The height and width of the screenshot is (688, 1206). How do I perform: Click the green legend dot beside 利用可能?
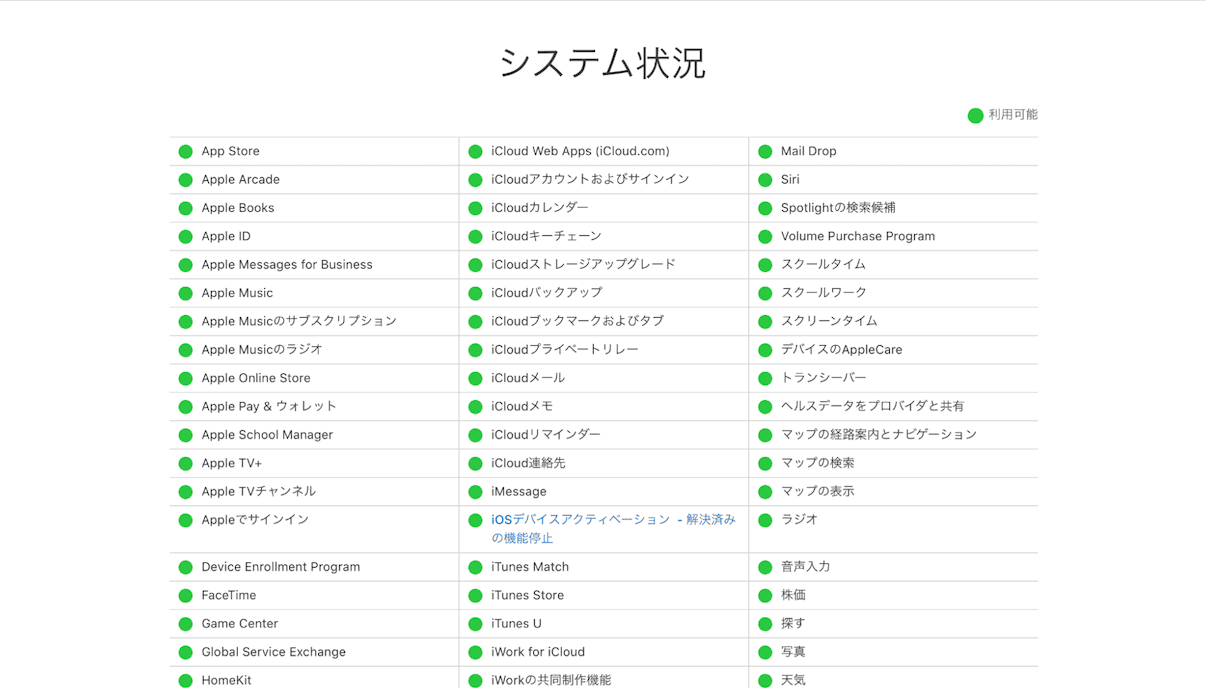975,115
